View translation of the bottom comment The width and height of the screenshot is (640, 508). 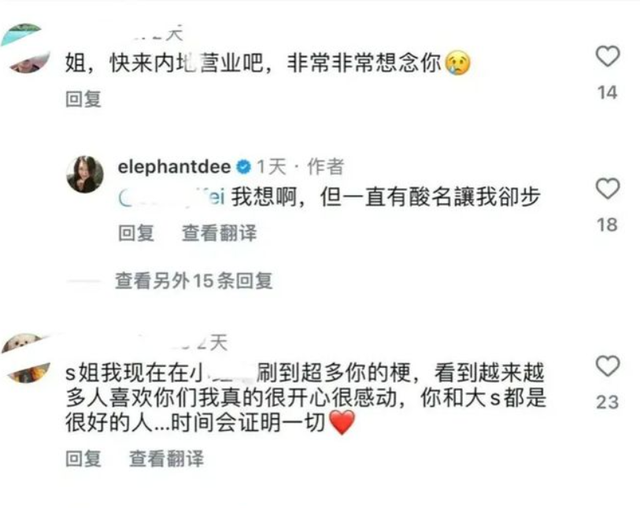click(167, 458)
